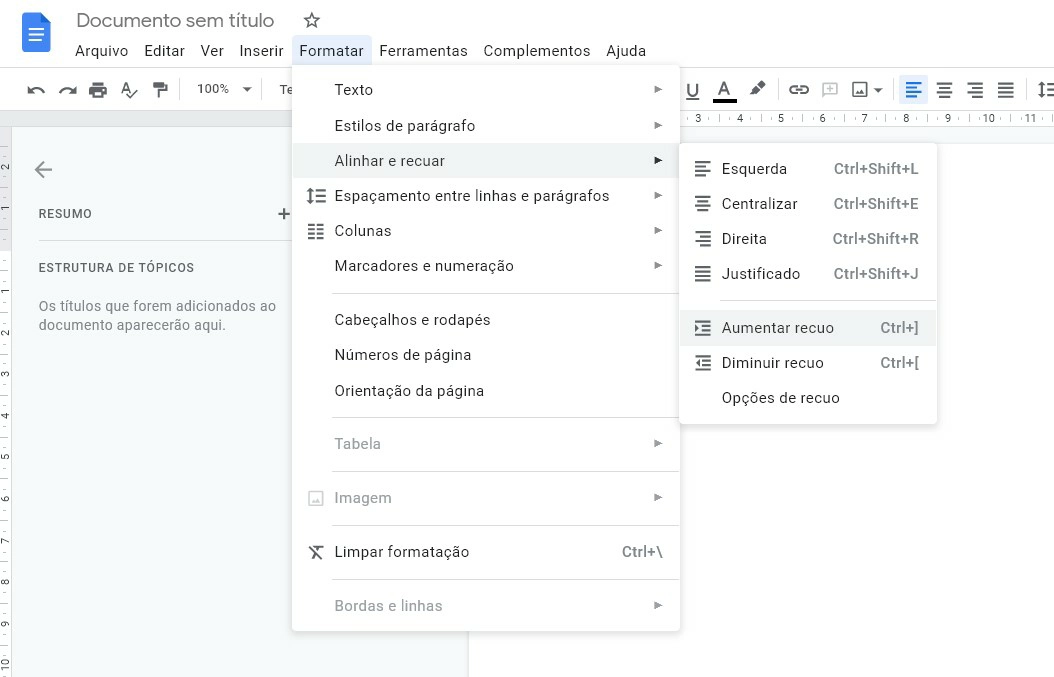Expand Espaçamento entre linhas e parágrafos
The image size is (1054, 677).
pyautogui.click(x=485, y=196)
